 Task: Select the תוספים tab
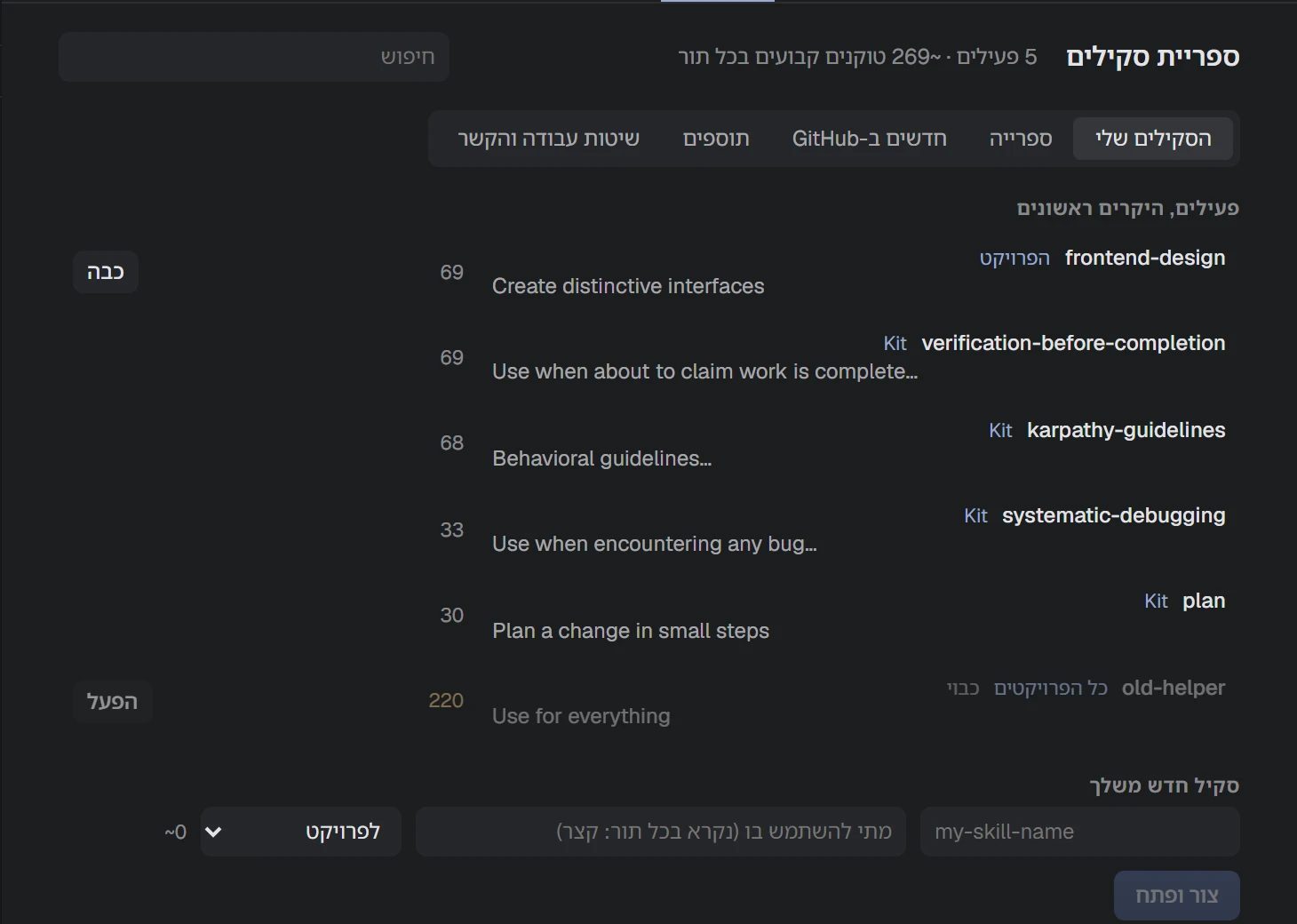pos(716,139)
